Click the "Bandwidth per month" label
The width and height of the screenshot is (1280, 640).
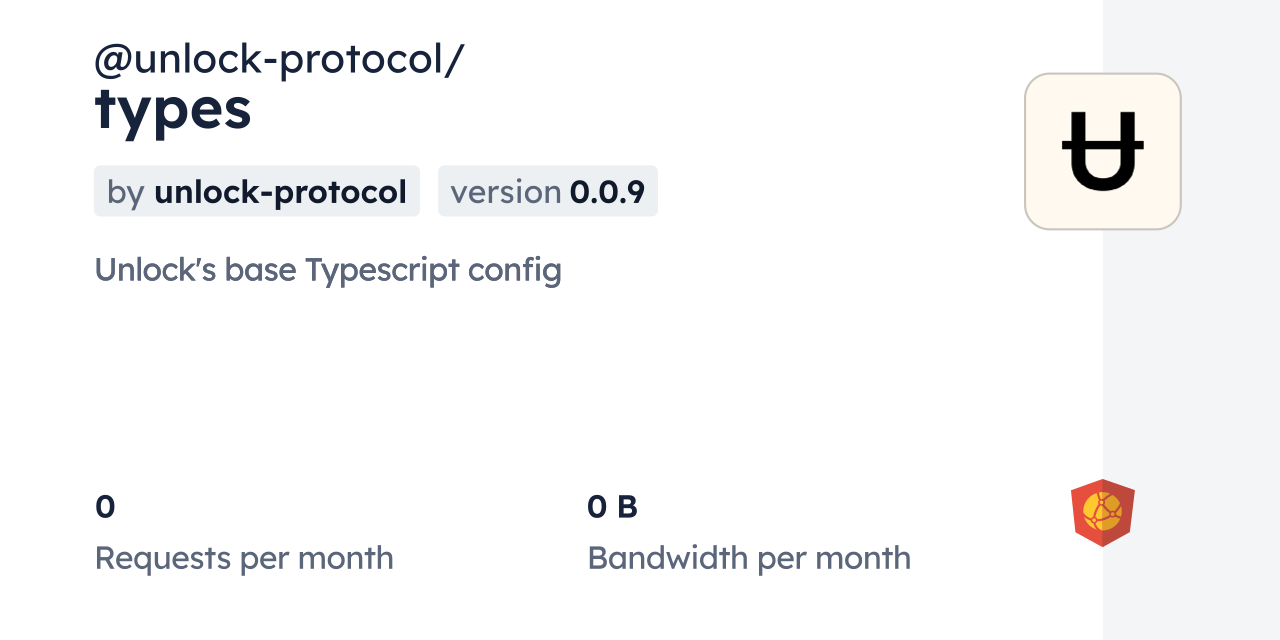tap(749, 558)
